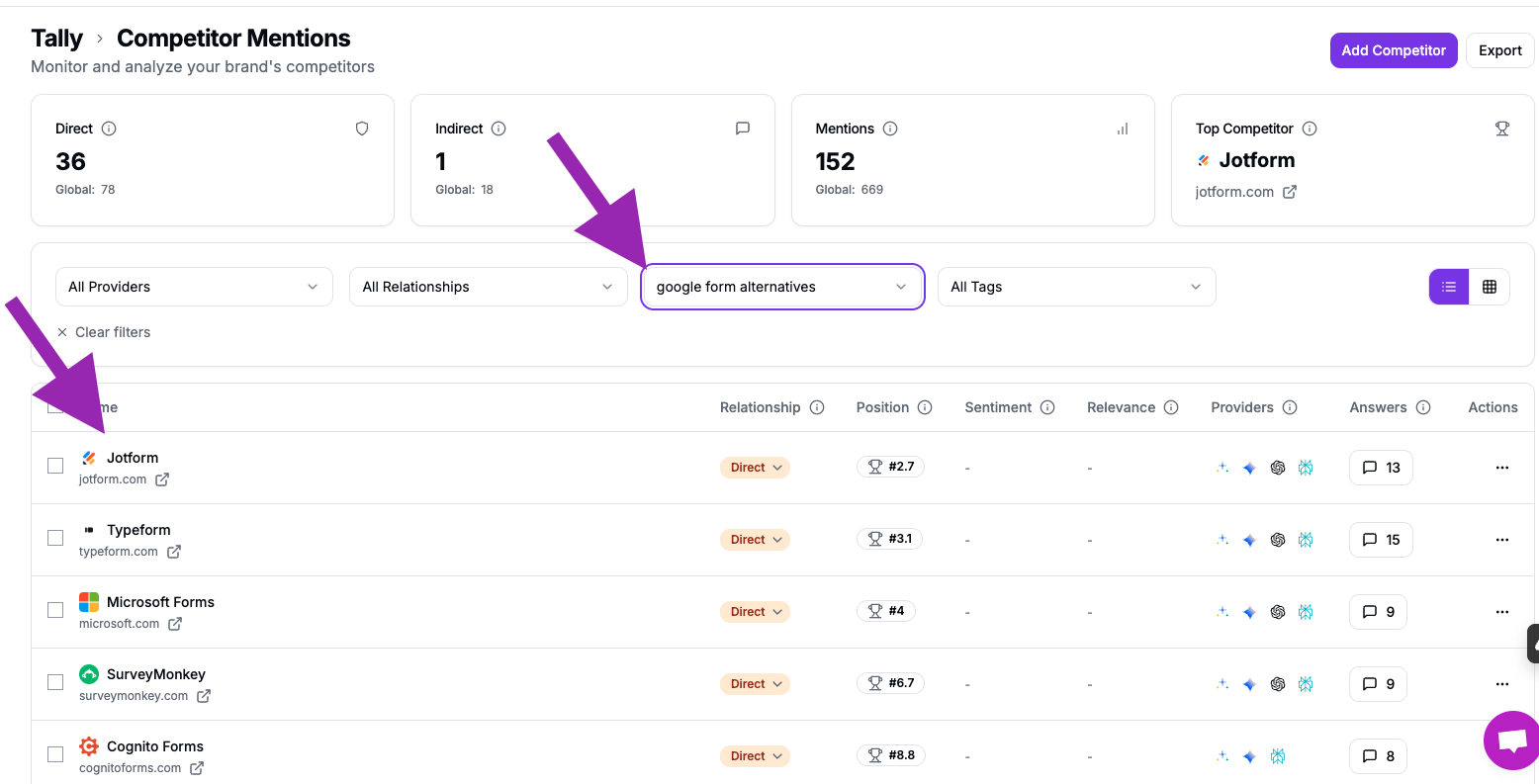Open external link icon for jotform.com row
The width and height of the screenshot is (1539, 784).
click(x=162, y=479)
